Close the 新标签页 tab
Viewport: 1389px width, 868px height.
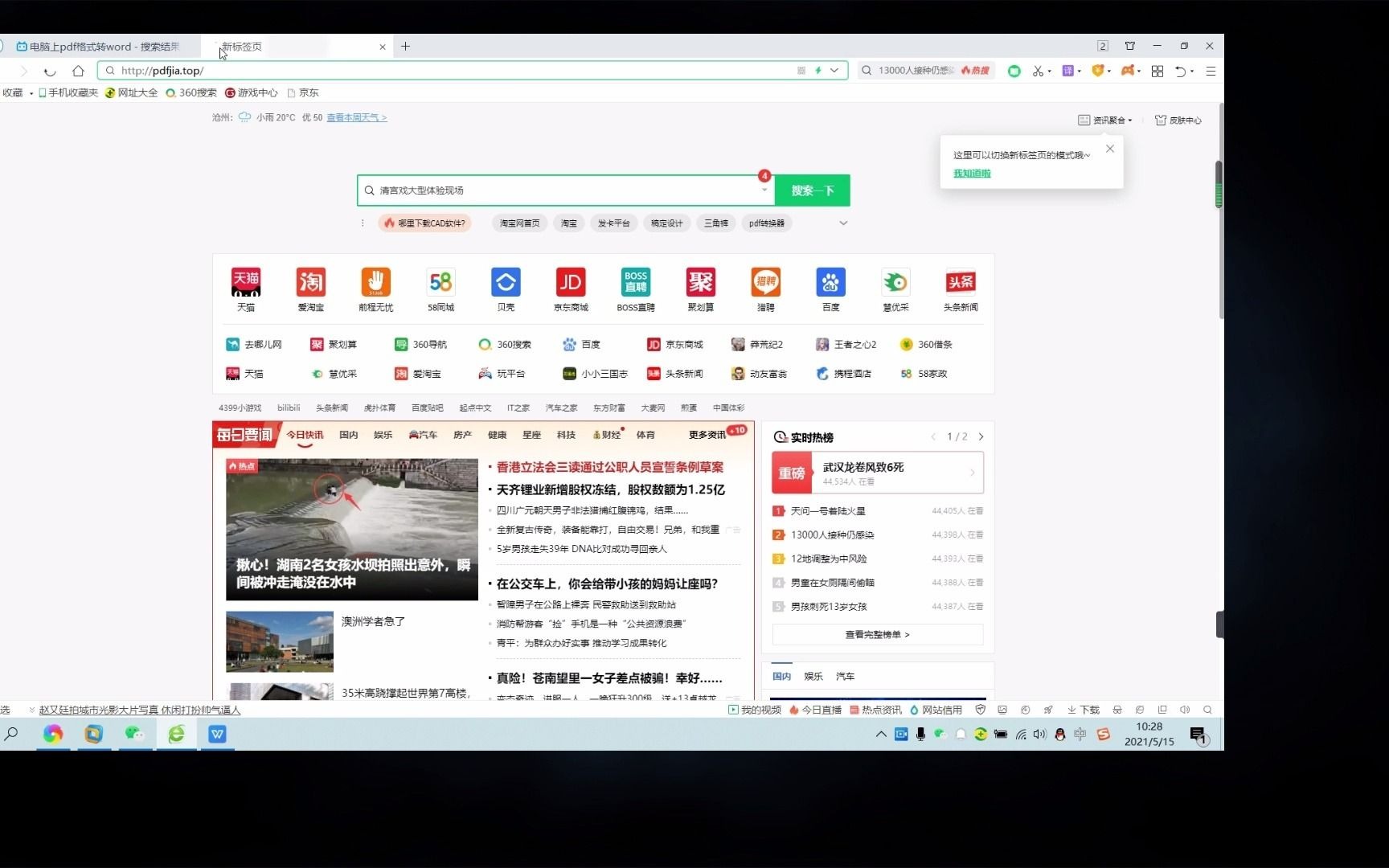point(383,47)
